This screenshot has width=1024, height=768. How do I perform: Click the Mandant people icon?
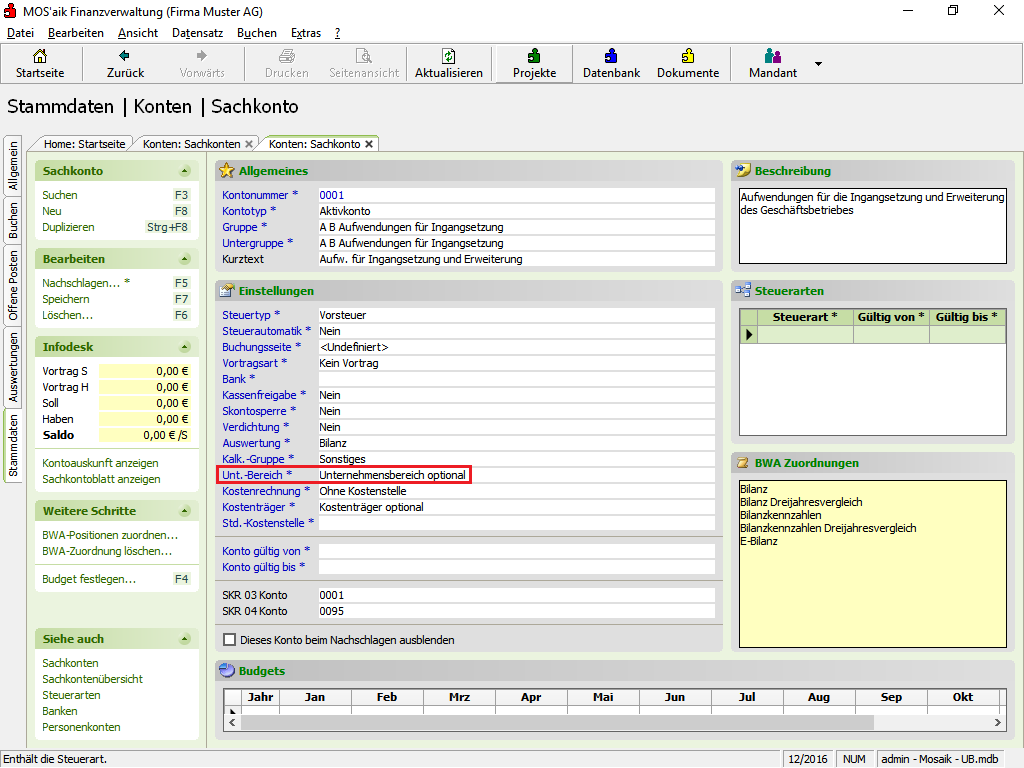(773, 56)
